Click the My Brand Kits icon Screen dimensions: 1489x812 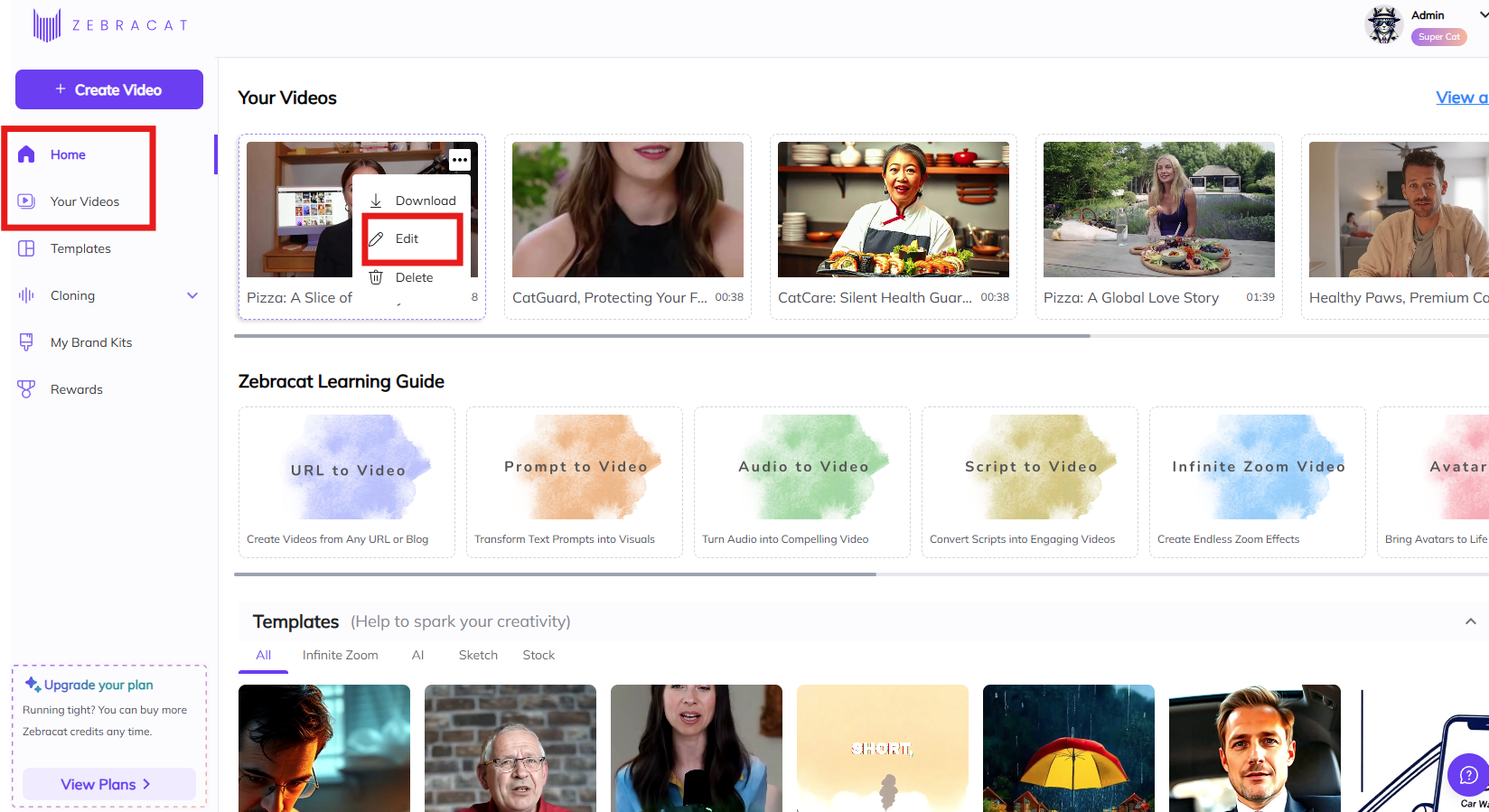26,342
